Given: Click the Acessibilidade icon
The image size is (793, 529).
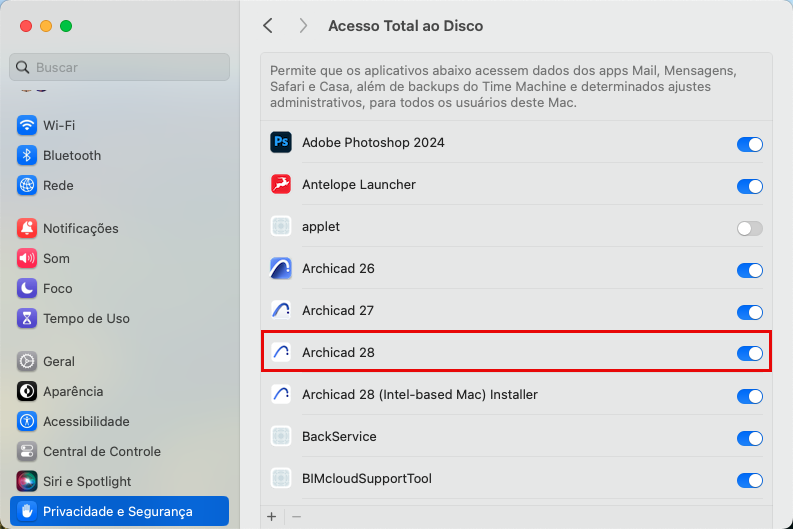Looking at the screenshot, I should point(27,421).
